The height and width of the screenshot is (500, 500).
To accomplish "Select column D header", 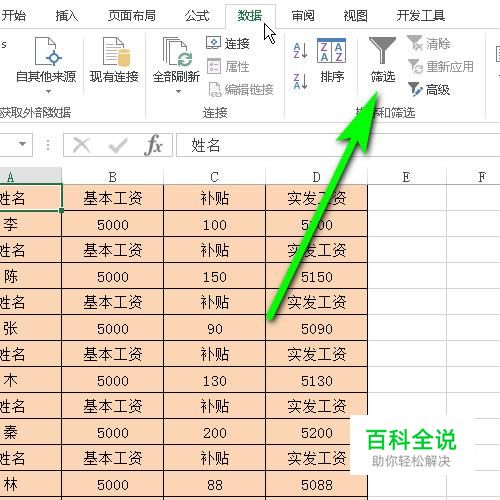I will 316,177.
